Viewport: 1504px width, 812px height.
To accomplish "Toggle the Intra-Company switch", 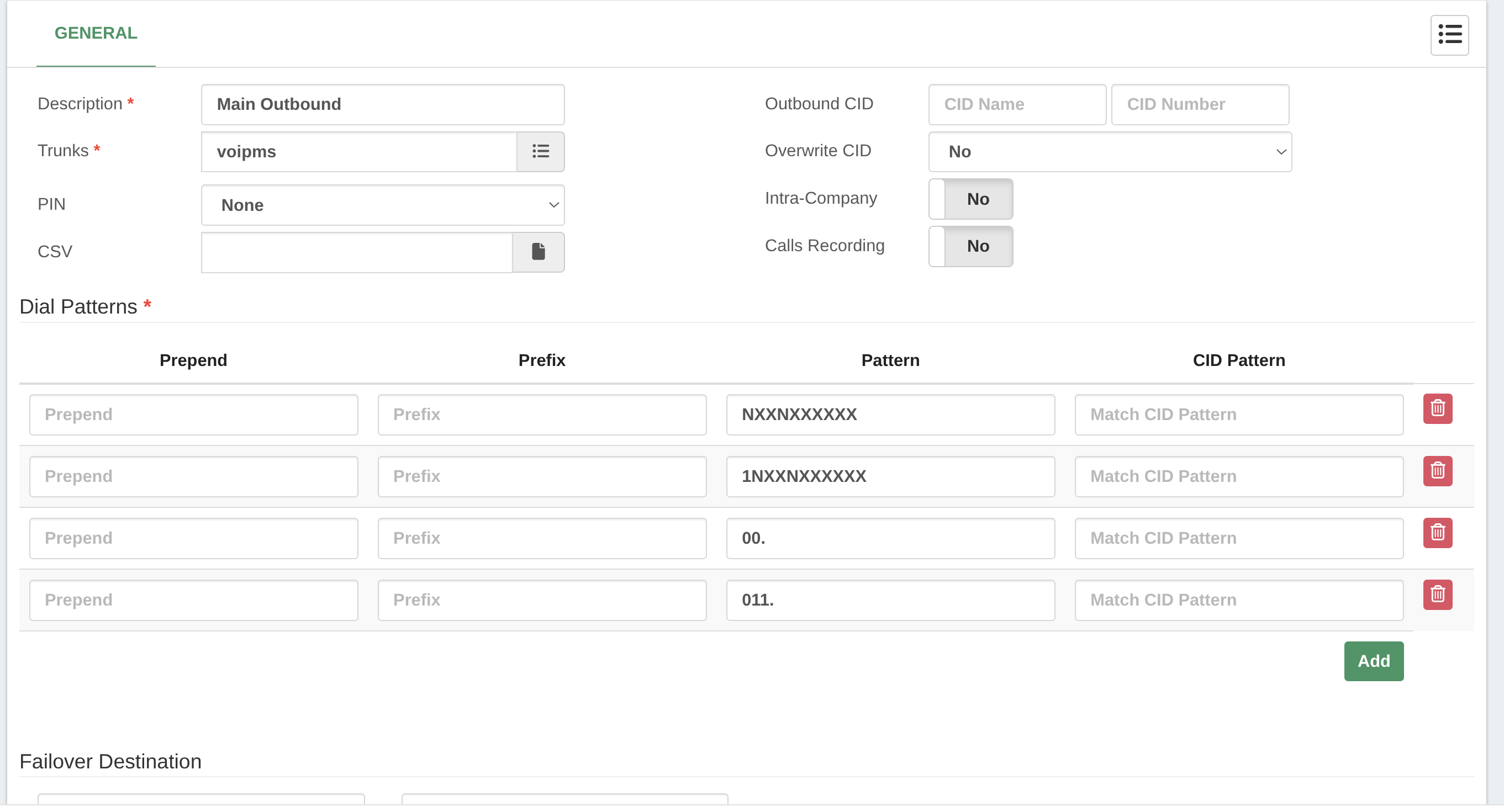I will [x=970, y=199].
